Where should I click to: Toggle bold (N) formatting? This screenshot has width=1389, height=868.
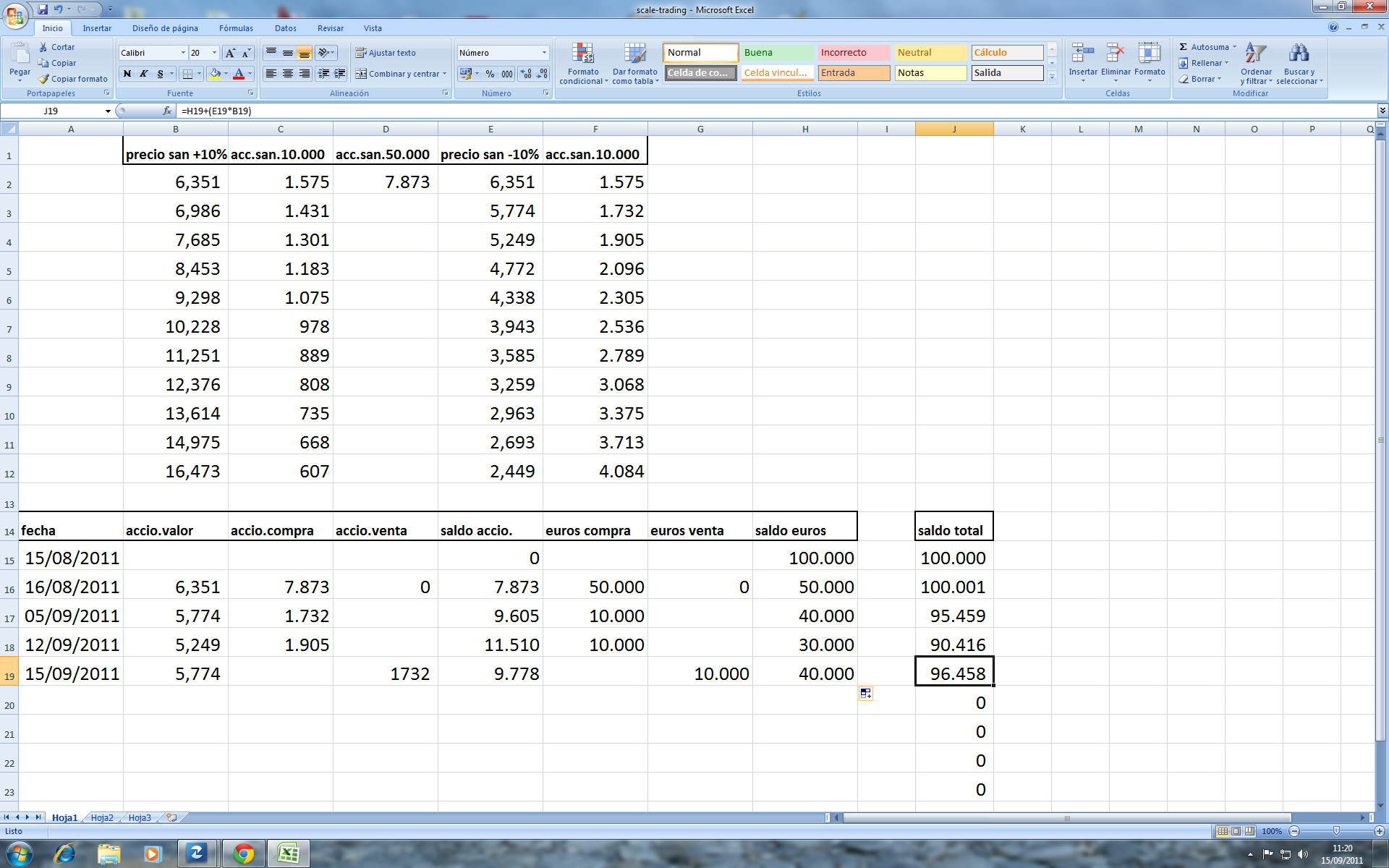(x=127, y=74)
